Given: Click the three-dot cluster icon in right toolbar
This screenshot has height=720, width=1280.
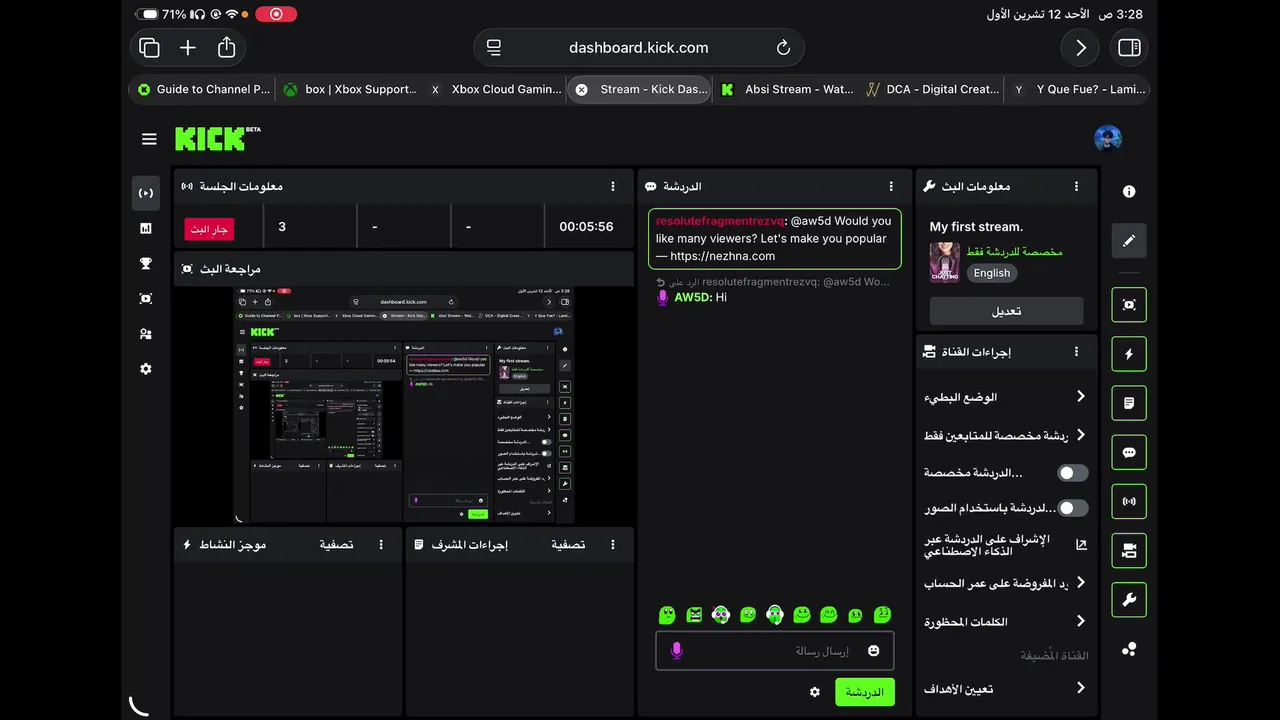Looking at the screenshot, I should (1129, 649).
